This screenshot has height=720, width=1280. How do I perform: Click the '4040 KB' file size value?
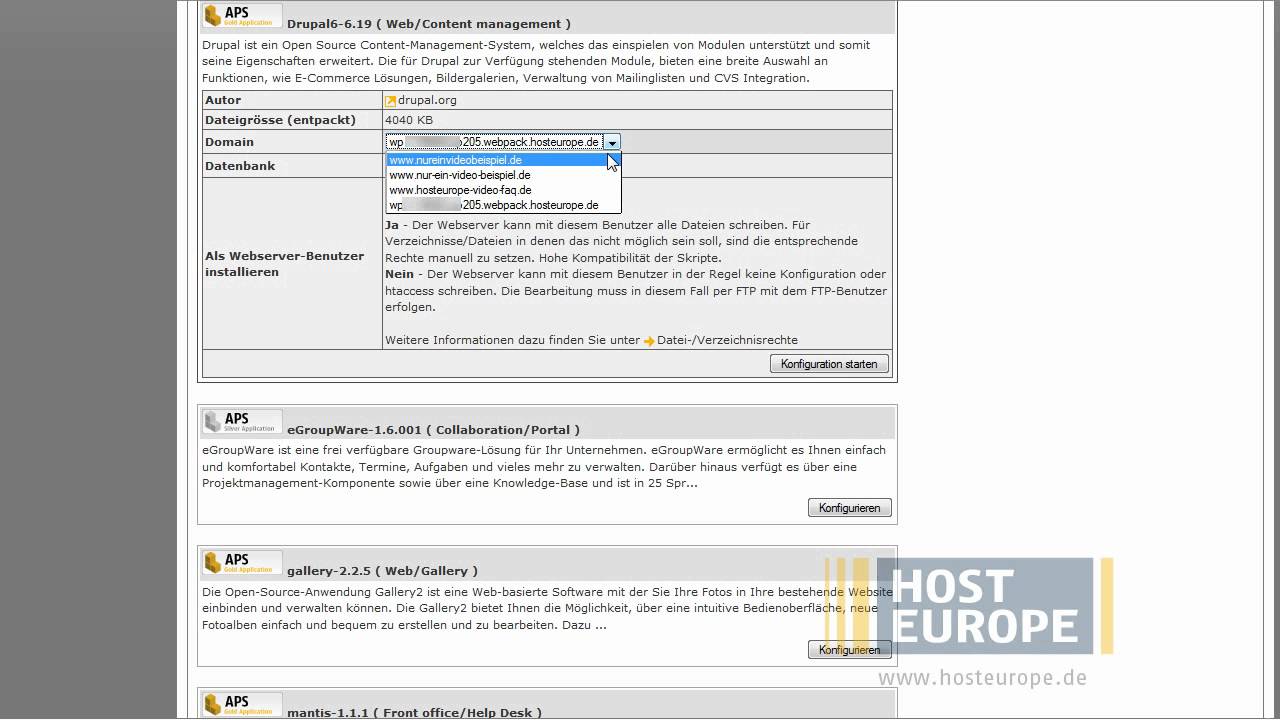coord(409,120)
